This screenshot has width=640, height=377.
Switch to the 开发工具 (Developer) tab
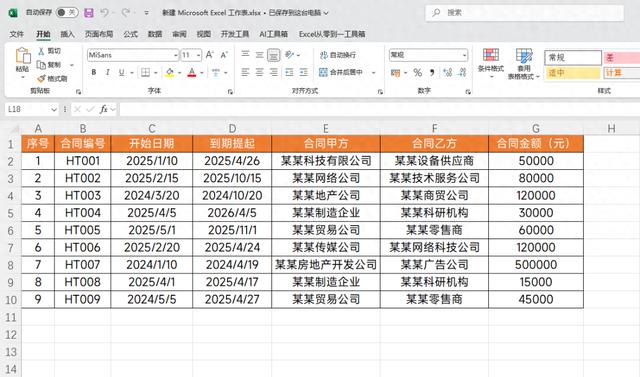235,34
